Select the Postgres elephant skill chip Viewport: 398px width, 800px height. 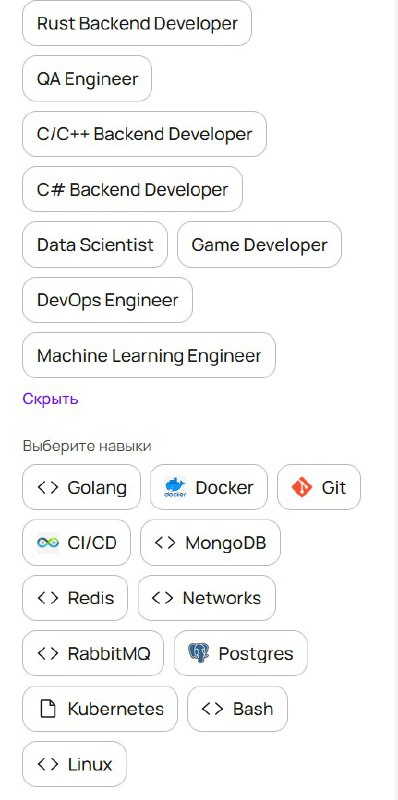pos(241,654)
